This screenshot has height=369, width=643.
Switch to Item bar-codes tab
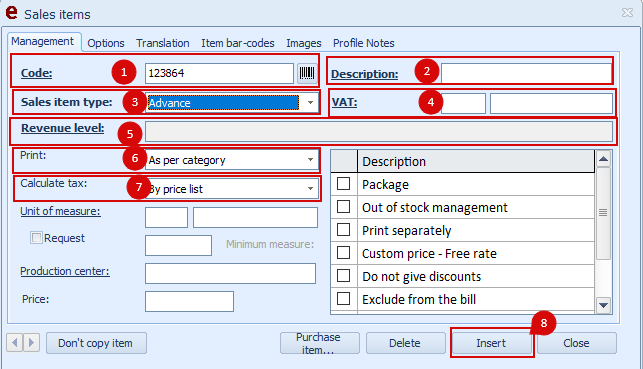tap(238, 43)
